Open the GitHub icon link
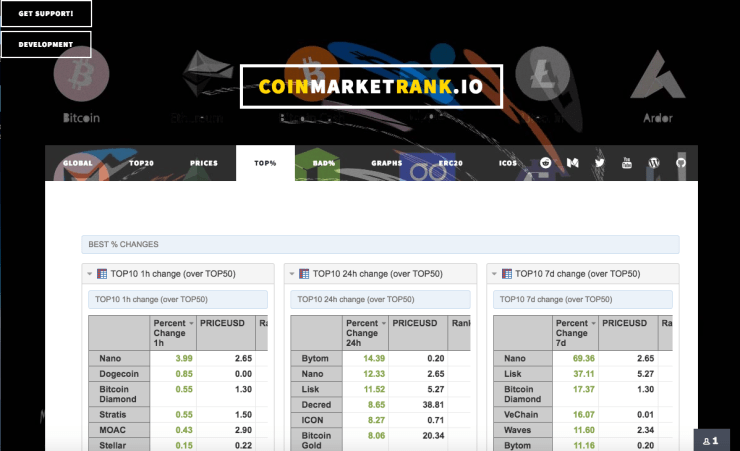This screenshot has width=740, height=451. point(681,163)
